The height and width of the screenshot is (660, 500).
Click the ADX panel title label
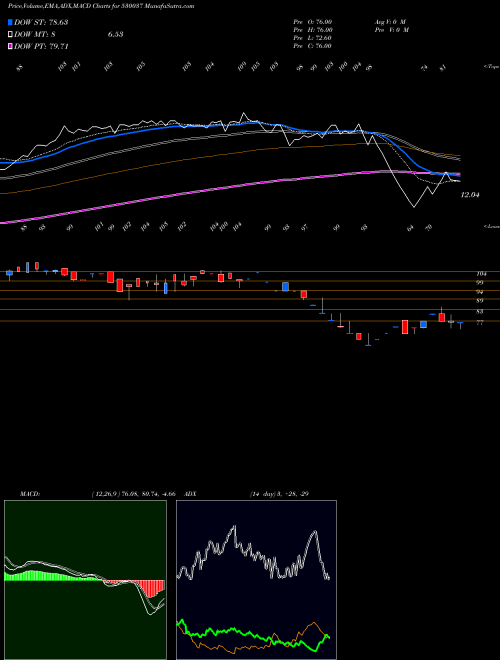[190, 494]
